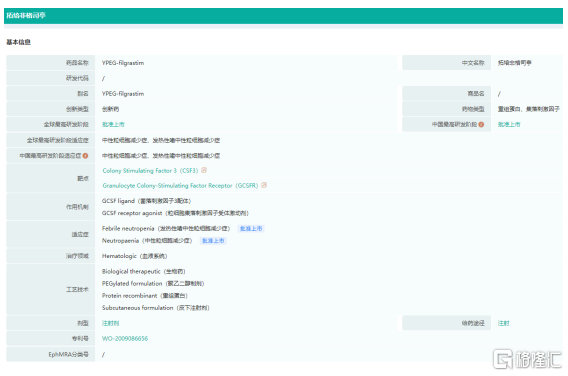Viewport: 568px width, 376px height.
Task: Click the 药品名称 row label
Action: point(77,63)
